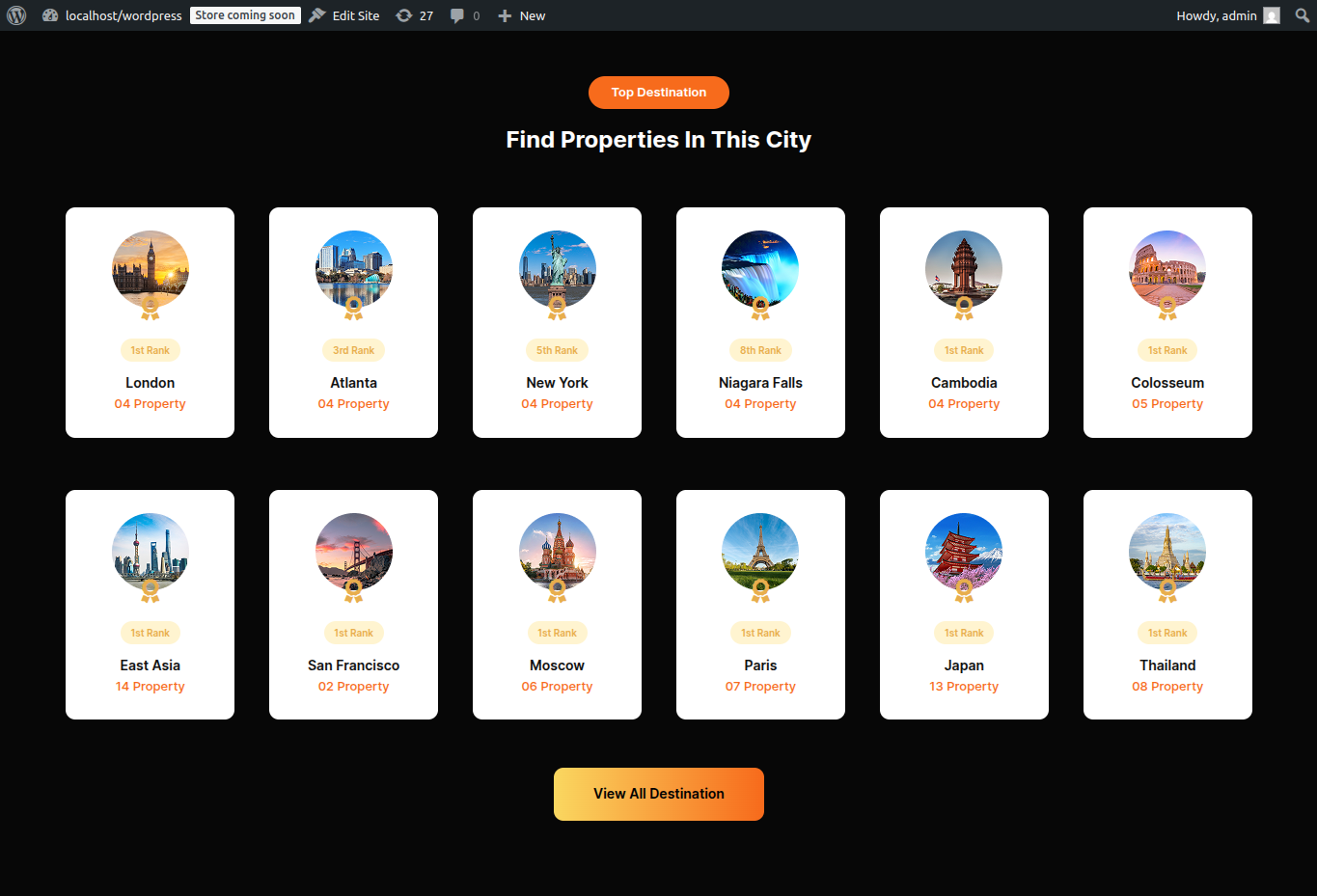Image resolution: width=1317 pixels, height=896 pixels.
Task: Click the Top Destination pill button
Action: coord(659,93)
